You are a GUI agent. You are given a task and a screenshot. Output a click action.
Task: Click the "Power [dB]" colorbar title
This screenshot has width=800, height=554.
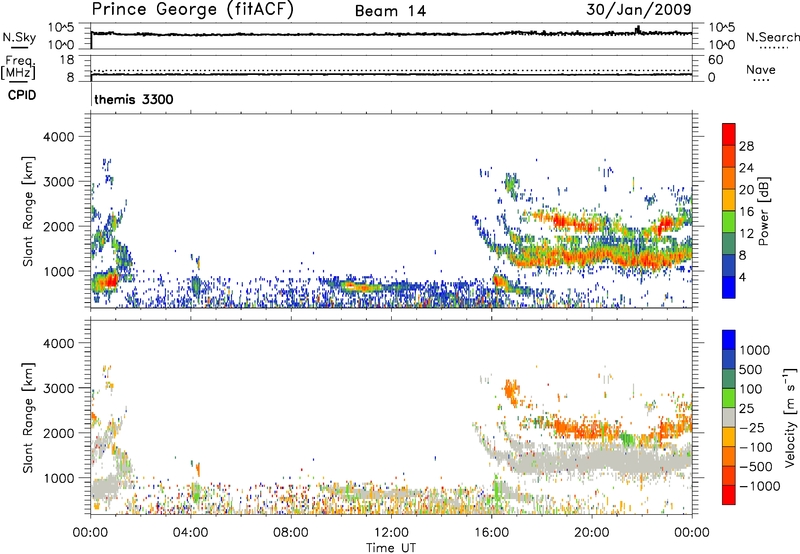tap(764, 211)
